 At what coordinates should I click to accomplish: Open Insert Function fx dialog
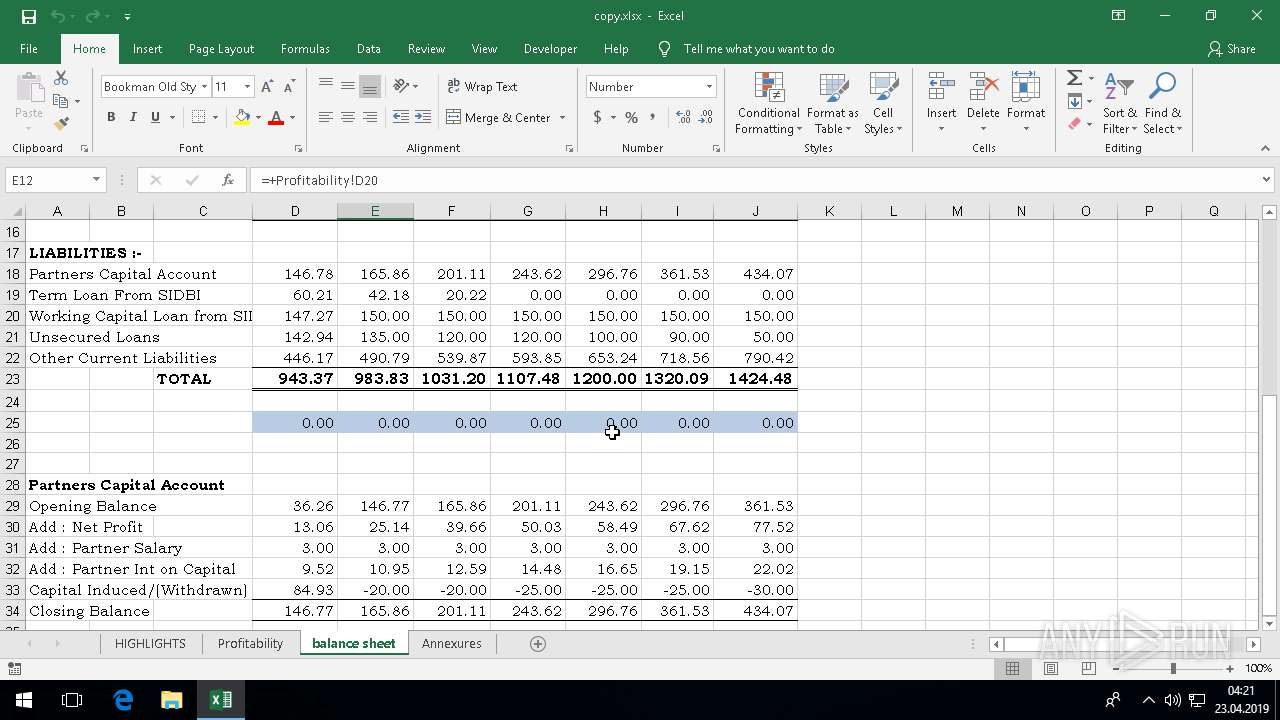[228, 180]
